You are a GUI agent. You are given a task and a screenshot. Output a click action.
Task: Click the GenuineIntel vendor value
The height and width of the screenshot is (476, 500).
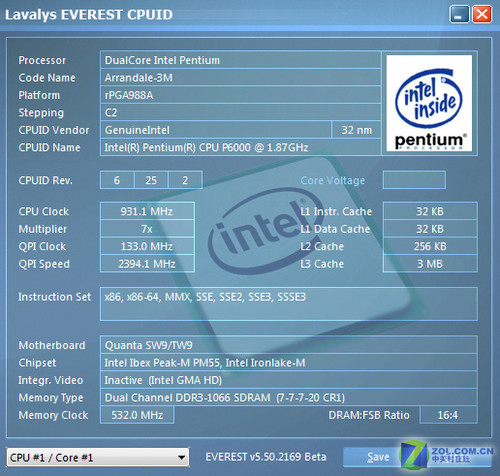tap(216, 130)
